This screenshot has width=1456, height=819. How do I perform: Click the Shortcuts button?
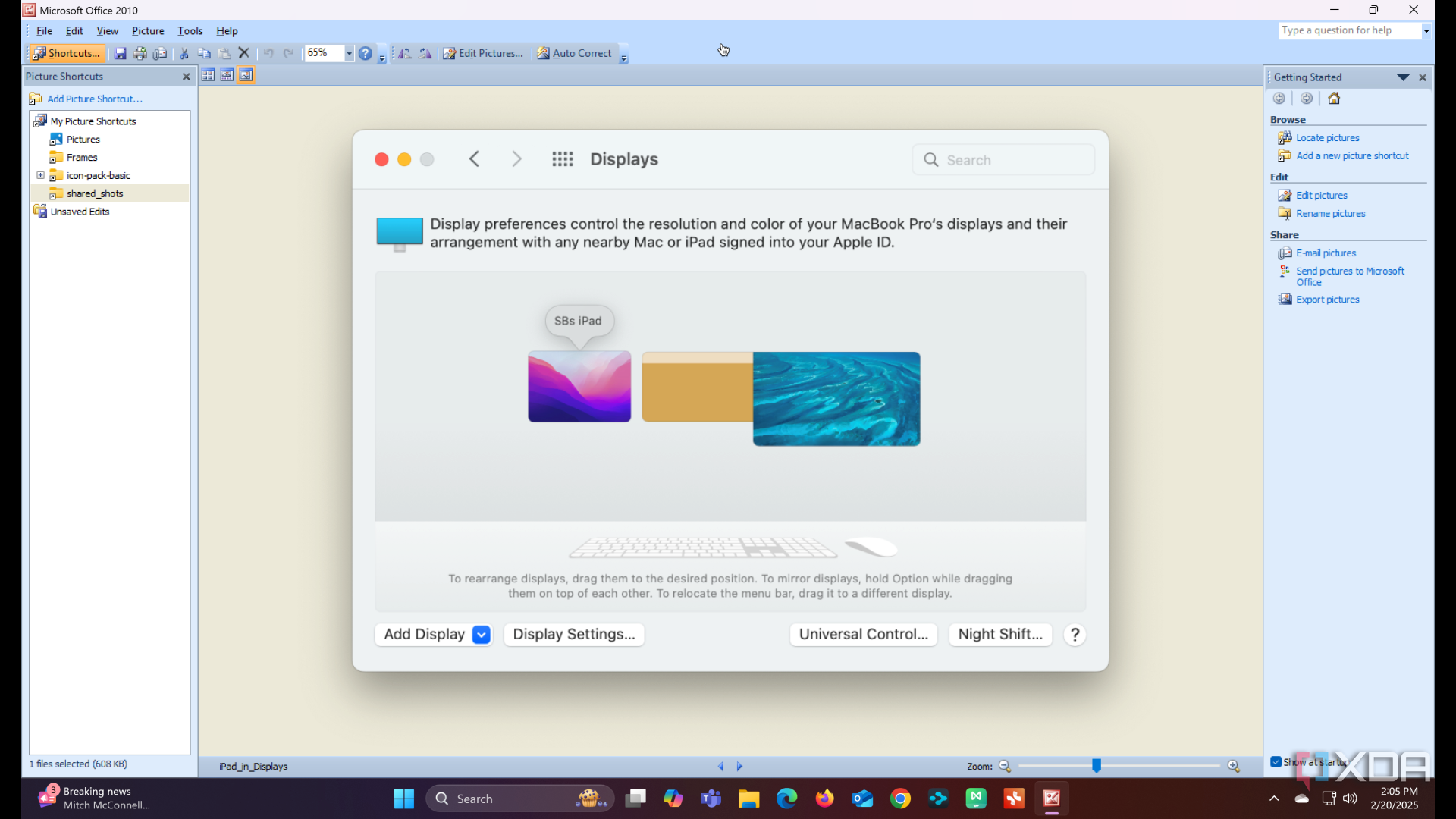[x=67, y=53]
